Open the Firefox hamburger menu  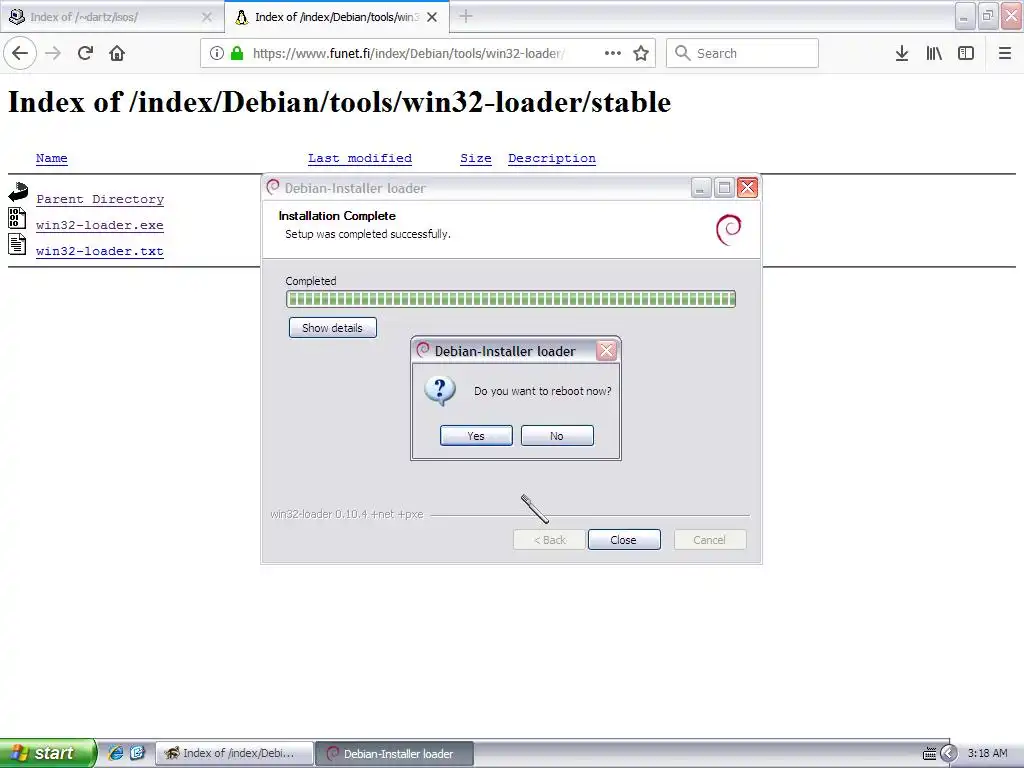(1004, 53)
